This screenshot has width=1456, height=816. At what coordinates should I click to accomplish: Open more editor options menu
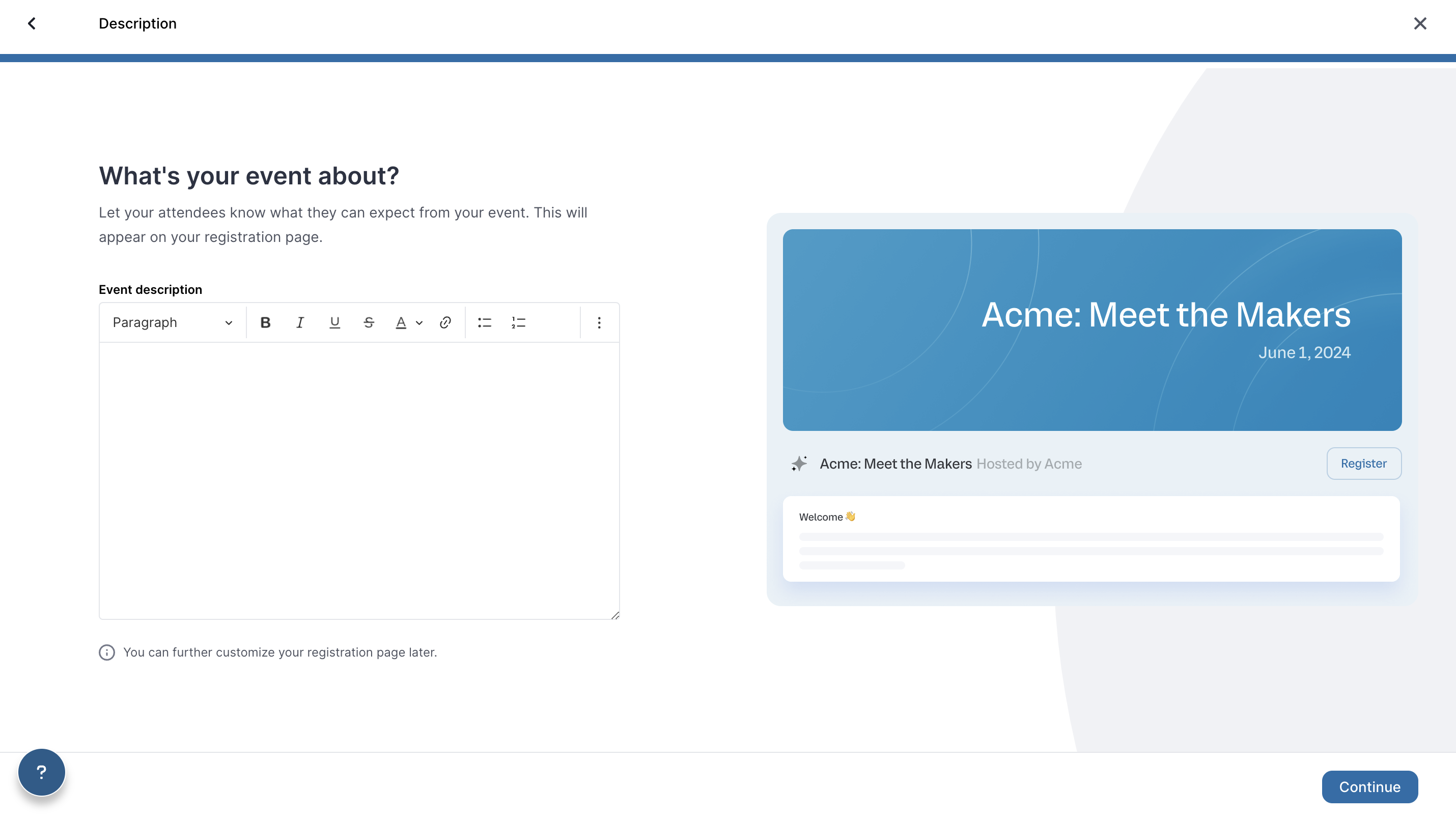point(599,322)
